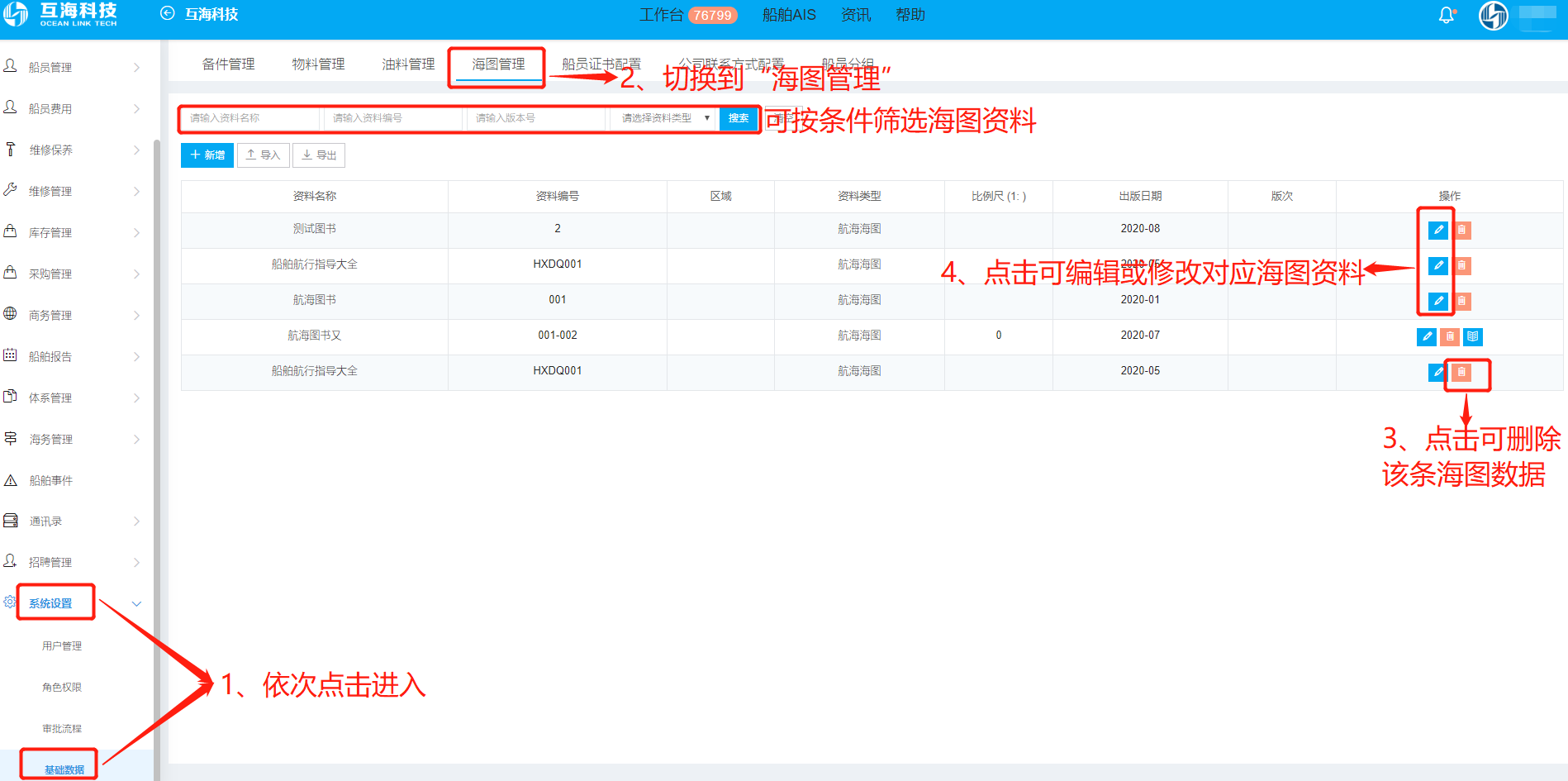This screenshot has height=781, width=1568.
Task: Click the 通讯录 sidebar icon
Action: [x=11, y=521]
